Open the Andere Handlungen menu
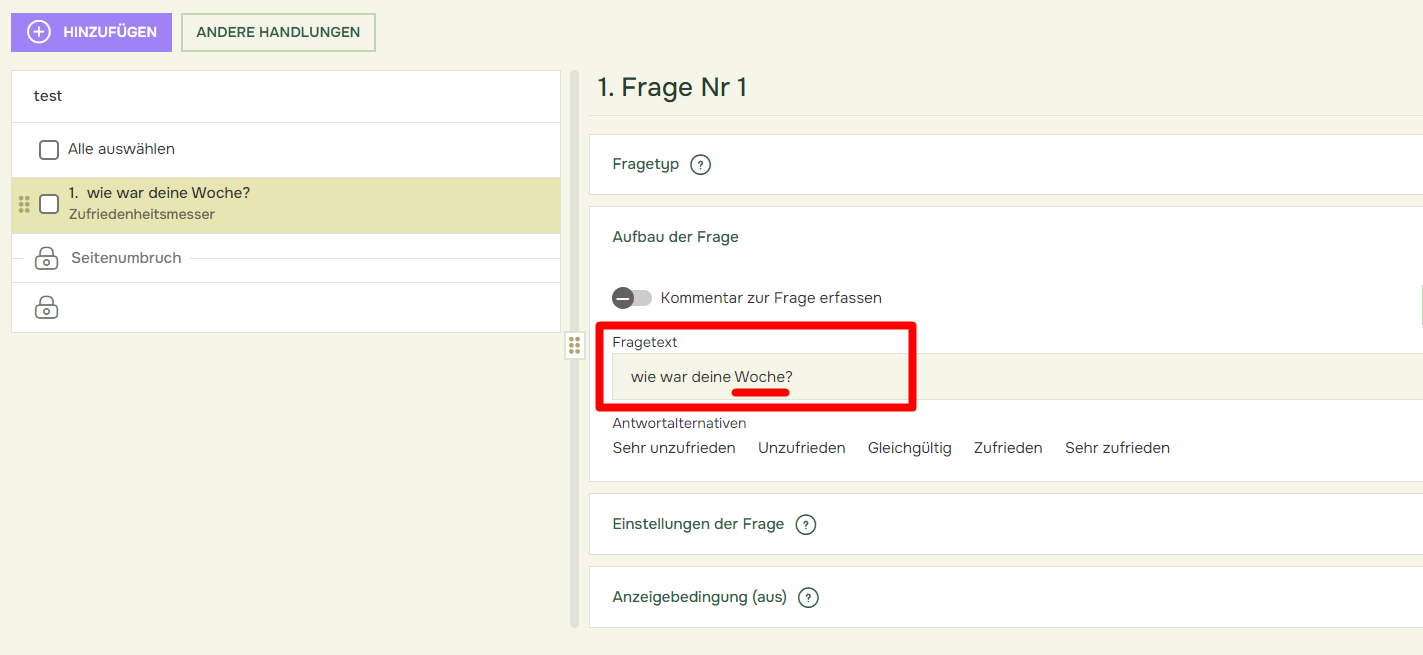 click(278, 32)
